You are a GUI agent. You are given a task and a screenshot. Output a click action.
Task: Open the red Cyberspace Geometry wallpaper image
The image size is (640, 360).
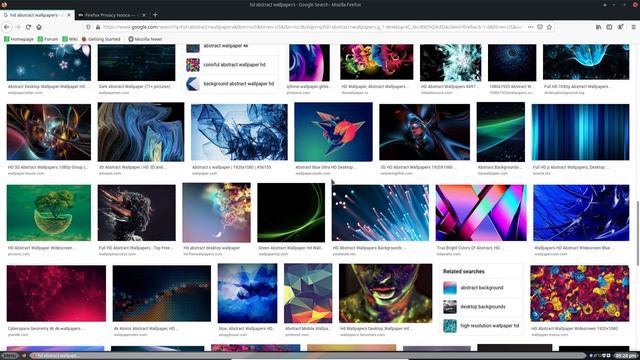click(x=56, y=293)
